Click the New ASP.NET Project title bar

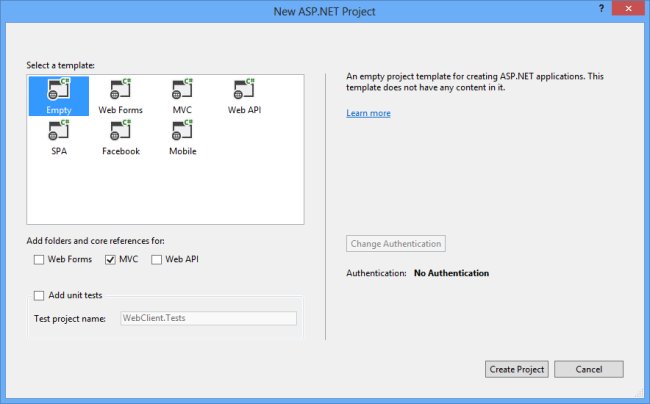point(324,11)
